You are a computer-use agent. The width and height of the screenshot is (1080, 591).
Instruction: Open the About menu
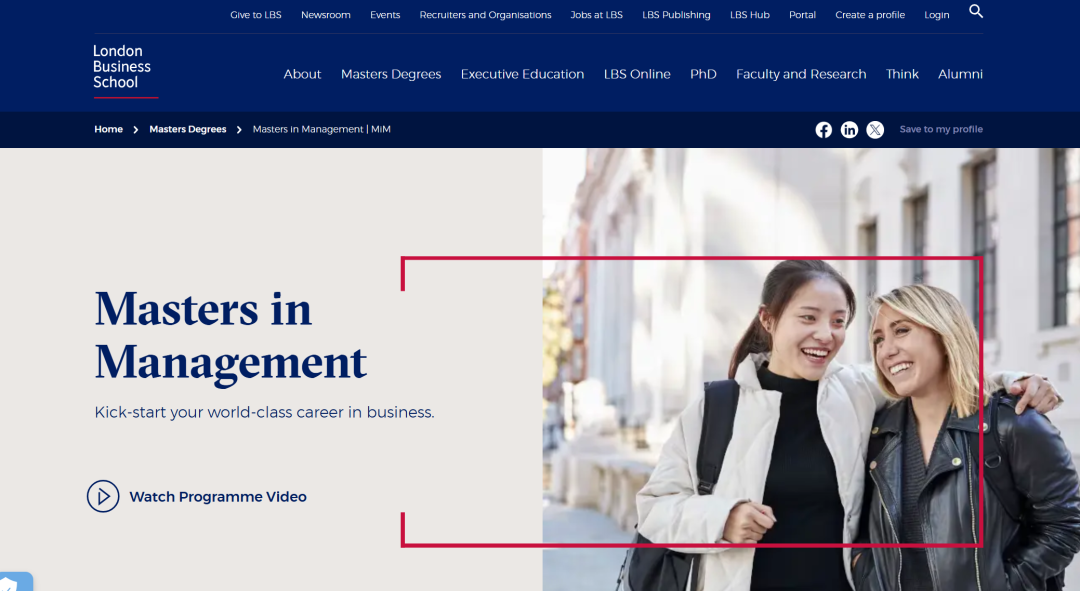coord(302,74)
